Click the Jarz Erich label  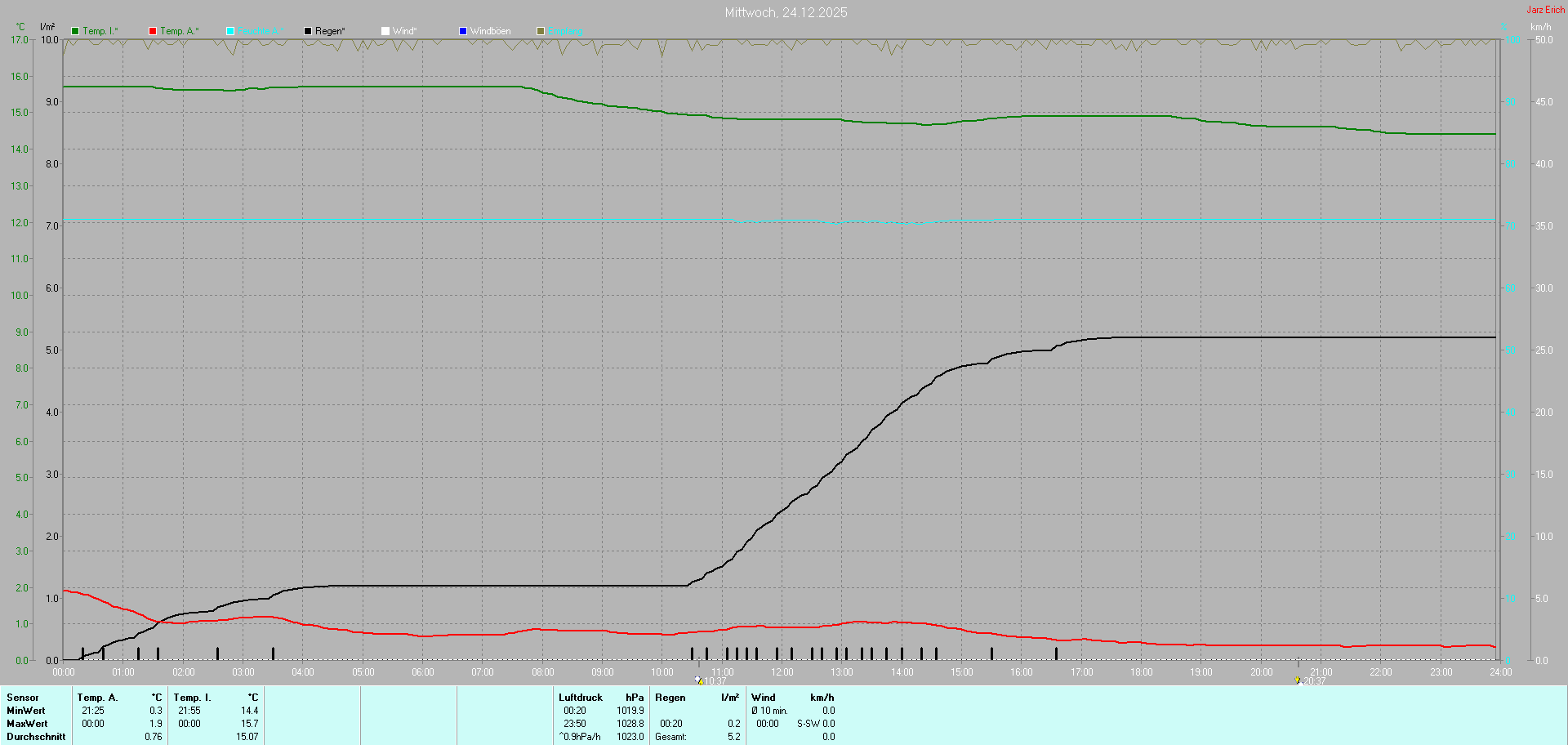click(x=1545, y=10)
